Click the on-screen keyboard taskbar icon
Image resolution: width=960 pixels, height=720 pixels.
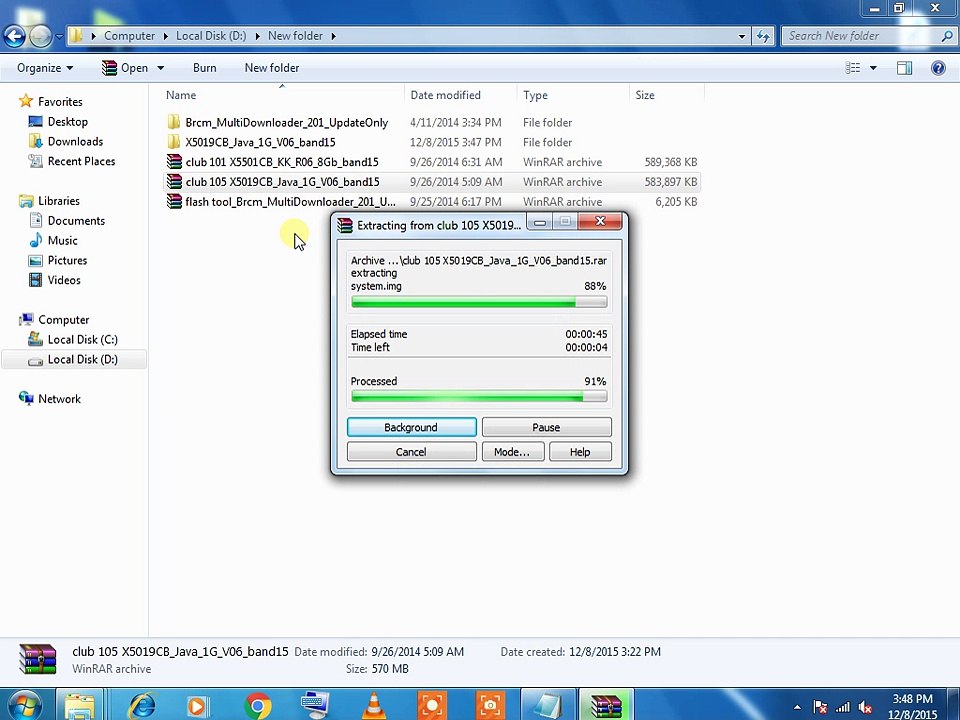(x=315, y=706)
